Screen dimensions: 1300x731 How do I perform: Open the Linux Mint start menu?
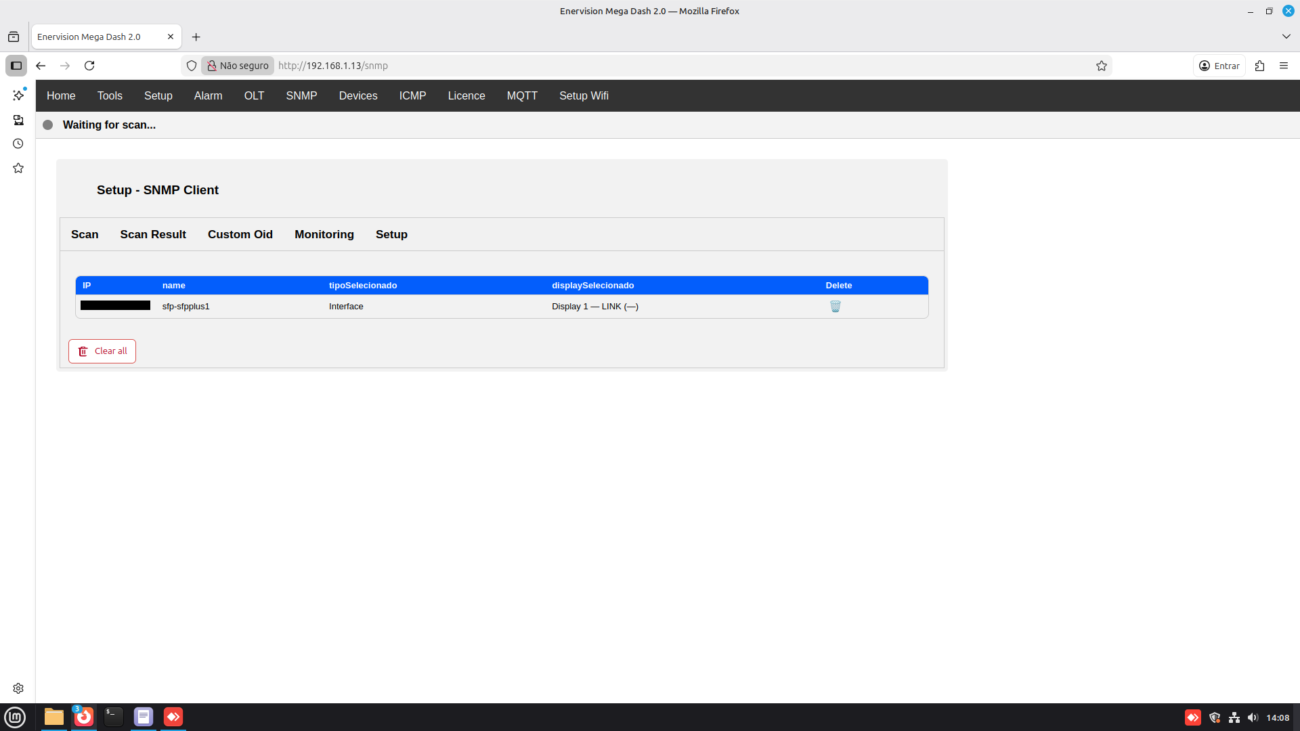click(15, 716)
